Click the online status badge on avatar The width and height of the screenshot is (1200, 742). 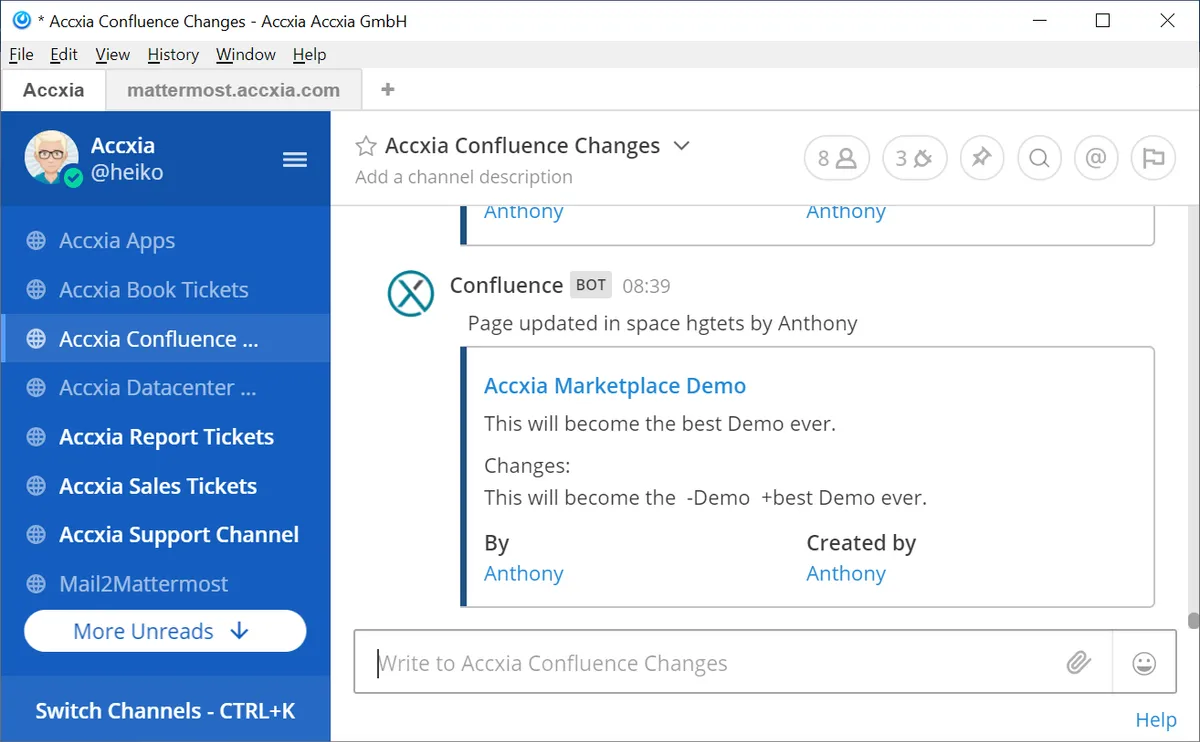(73, 178)
